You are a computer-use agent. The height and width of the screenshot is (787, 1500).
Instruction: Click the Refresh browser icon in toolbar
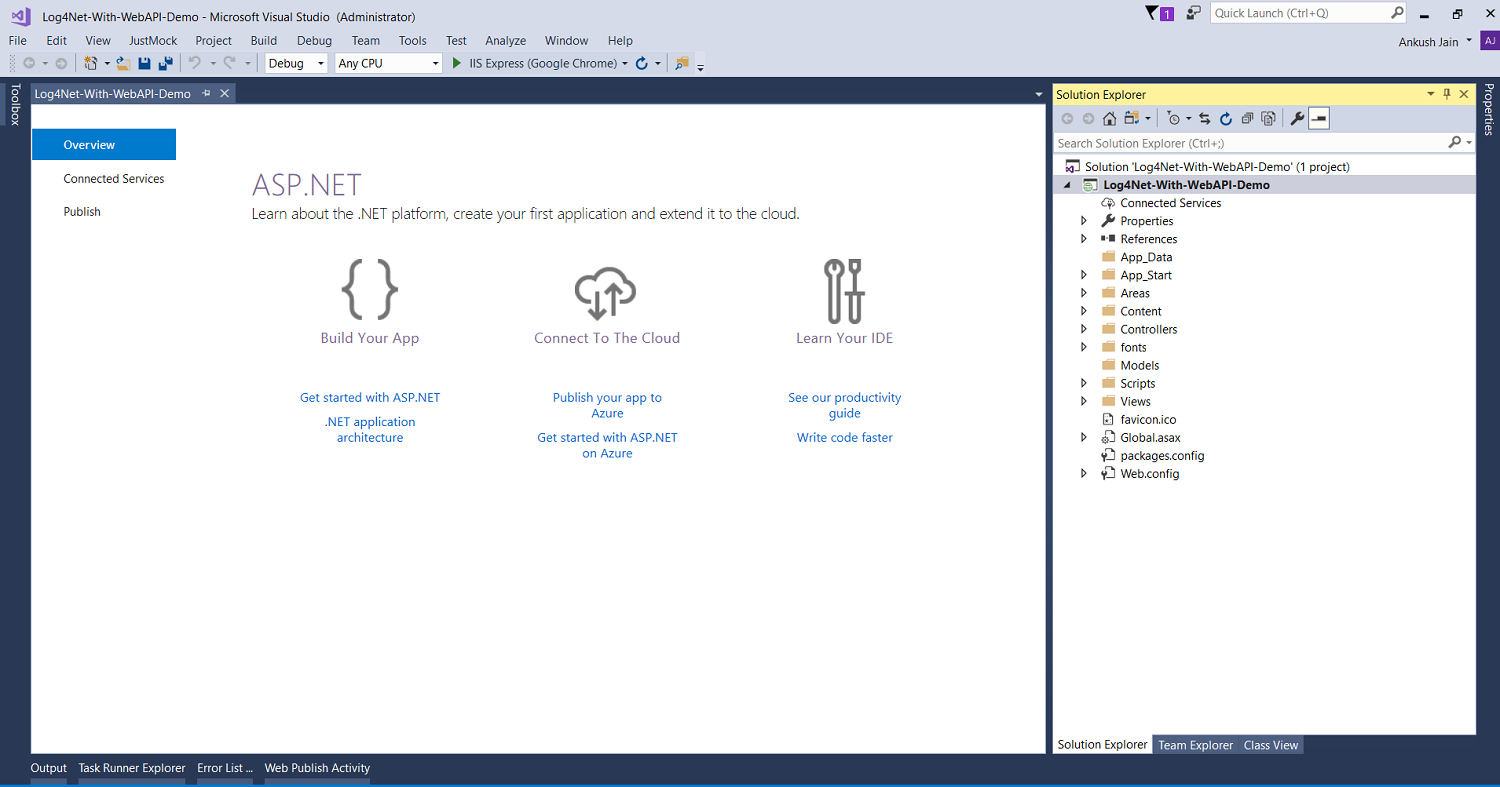pyautogui.click(x=642, y=63)
